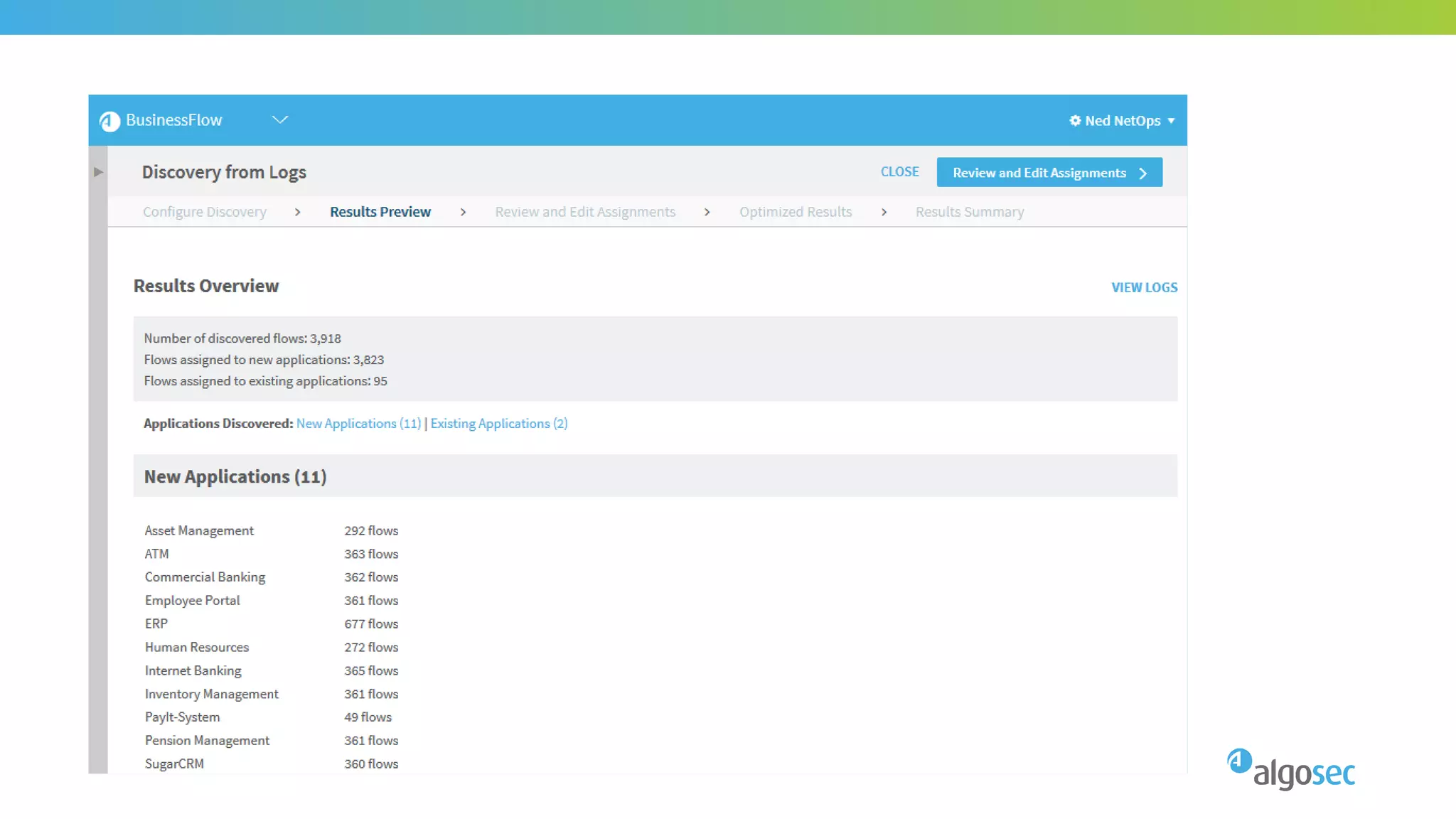Screen dimensions: 1456x819
Task: Click the VIEW LOGS link
Action: (x=1144, y=287)
